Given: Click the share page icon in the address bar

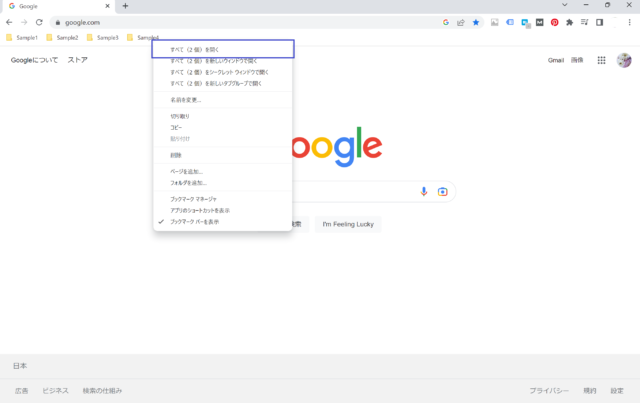Looking at the screenshot, I should (x=461, y=22).
